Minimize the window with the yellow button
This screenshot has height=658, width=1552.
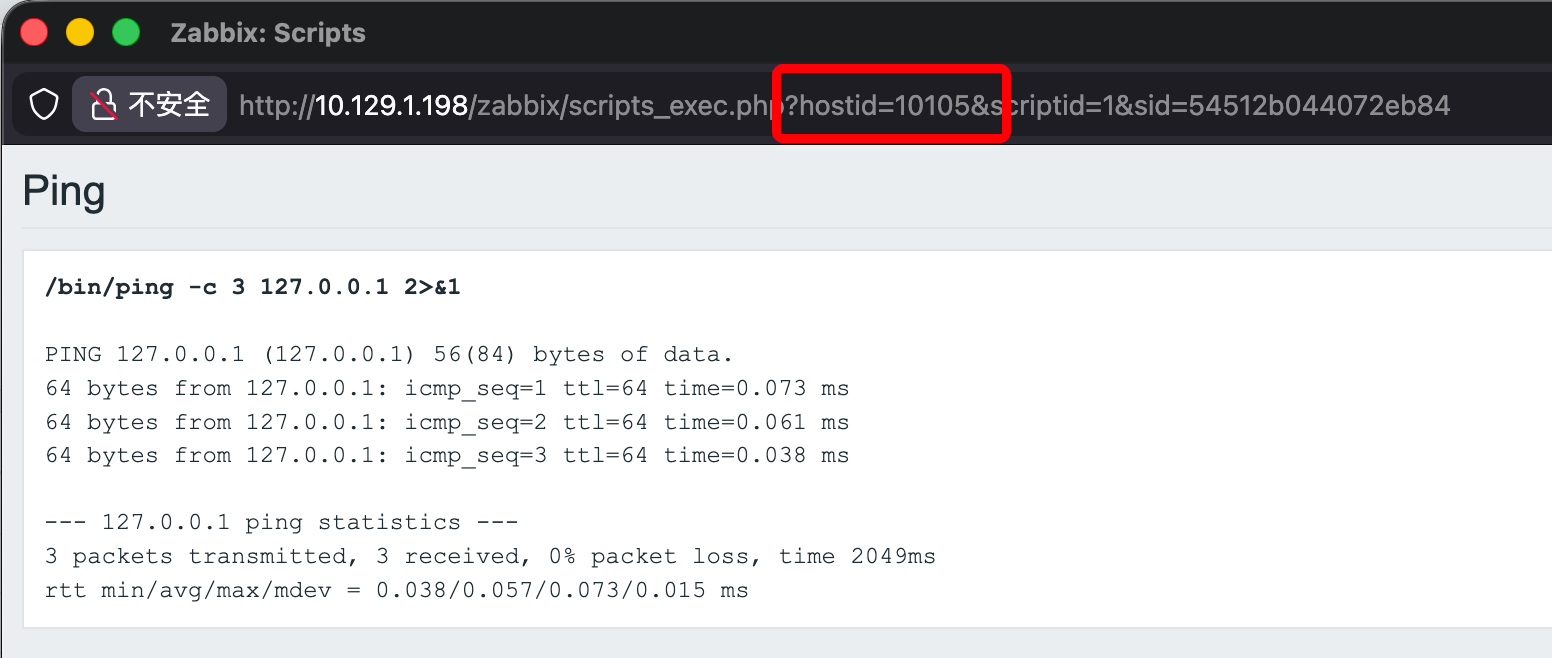coord(80,32)
